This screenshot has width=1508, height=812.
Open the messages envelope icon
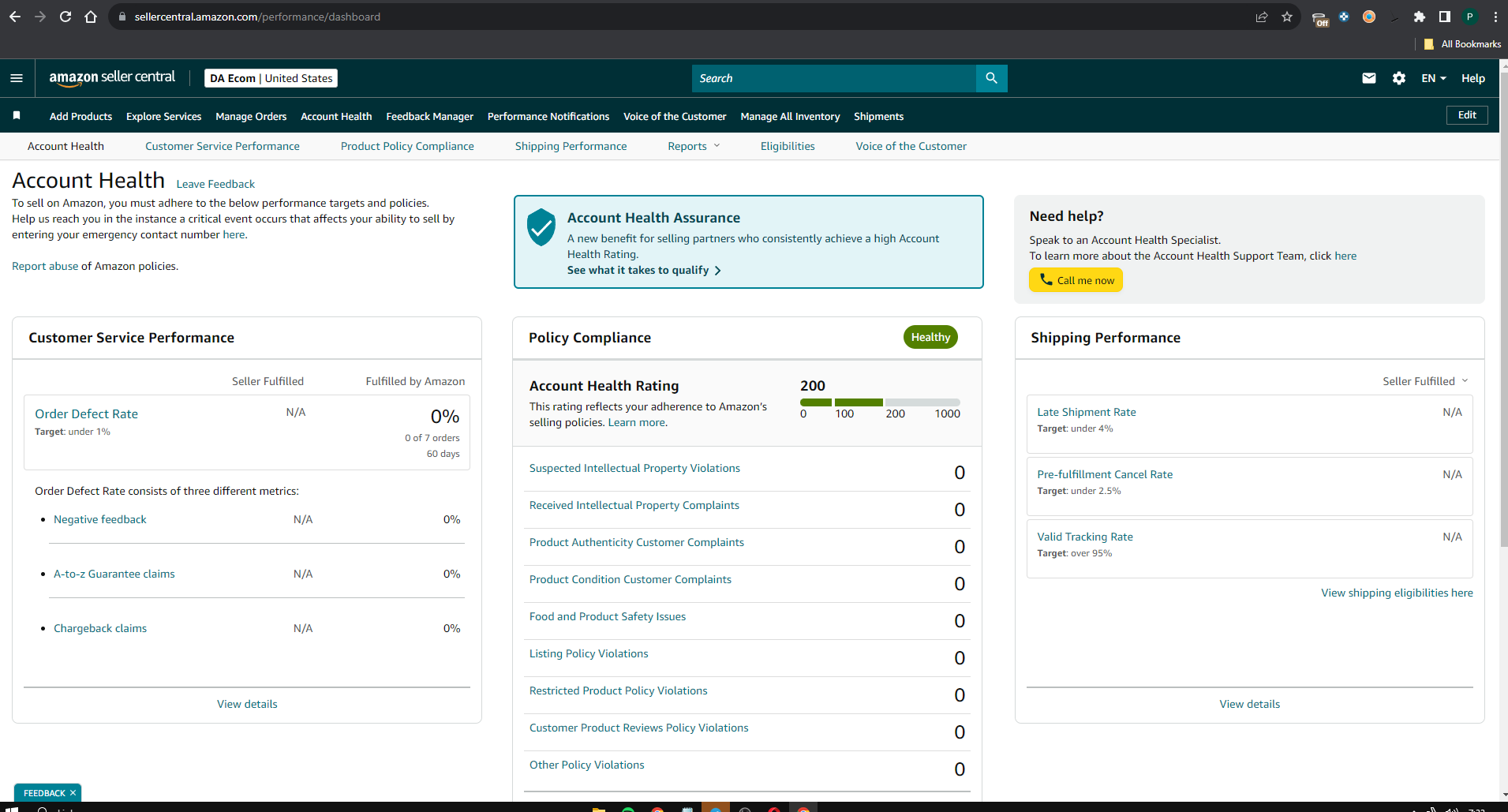pos(1369,78)
